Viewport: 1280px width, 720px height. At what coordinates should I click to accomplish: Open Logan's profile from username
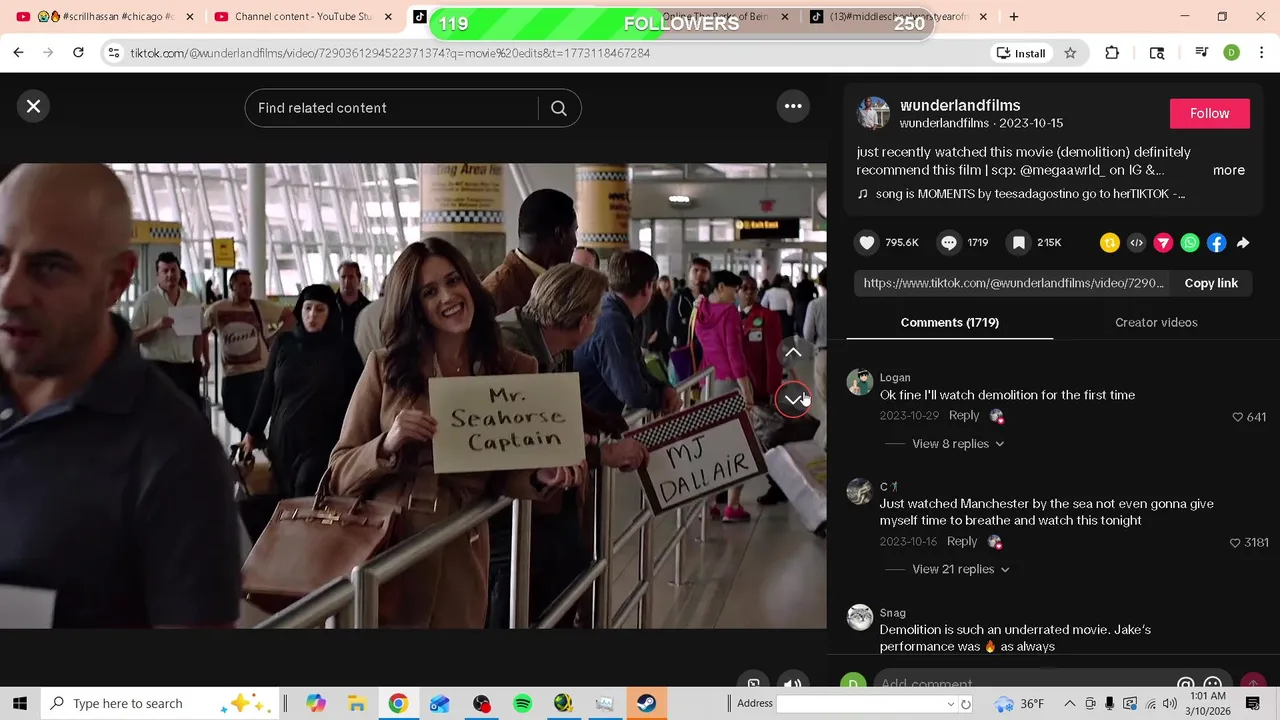[x=895, y=377]
